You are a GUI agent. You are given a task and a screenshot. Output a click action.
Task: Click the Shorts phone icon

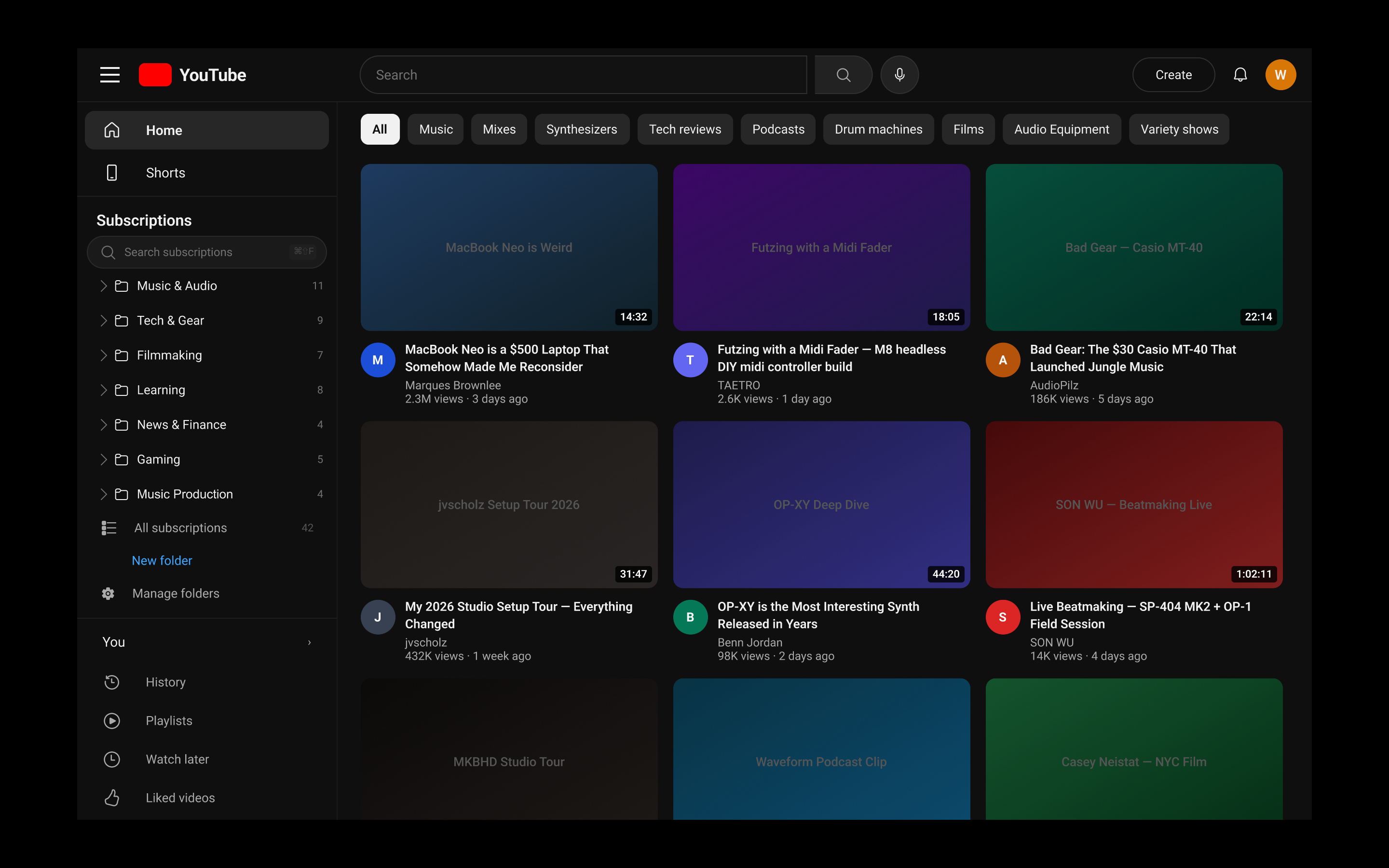pos(112,173)
